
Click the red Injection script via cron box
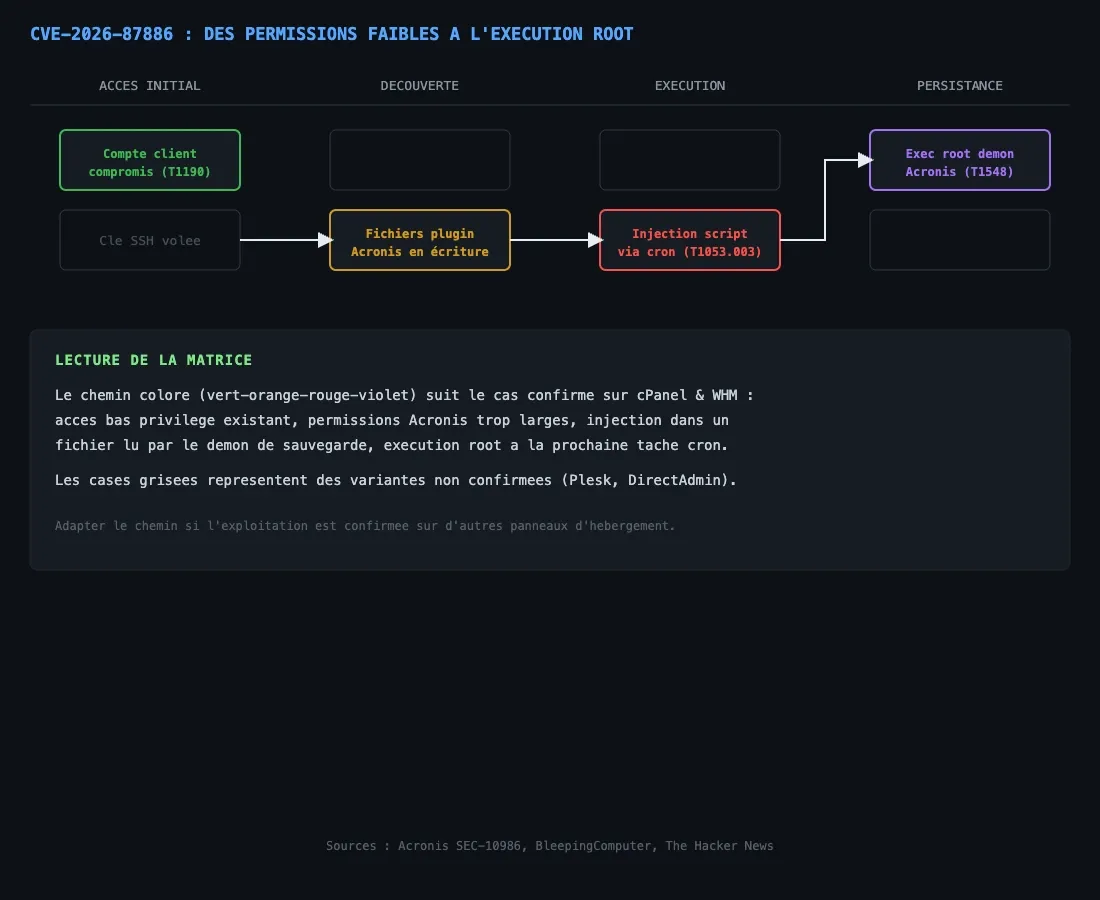click(x=690, y=240)
